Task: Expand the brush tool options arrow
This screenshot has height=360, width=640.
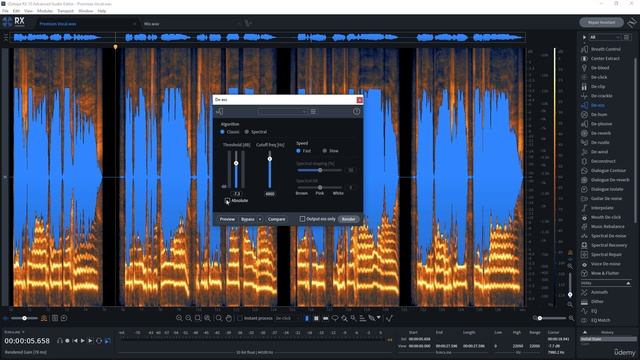Action: [379, 318]
